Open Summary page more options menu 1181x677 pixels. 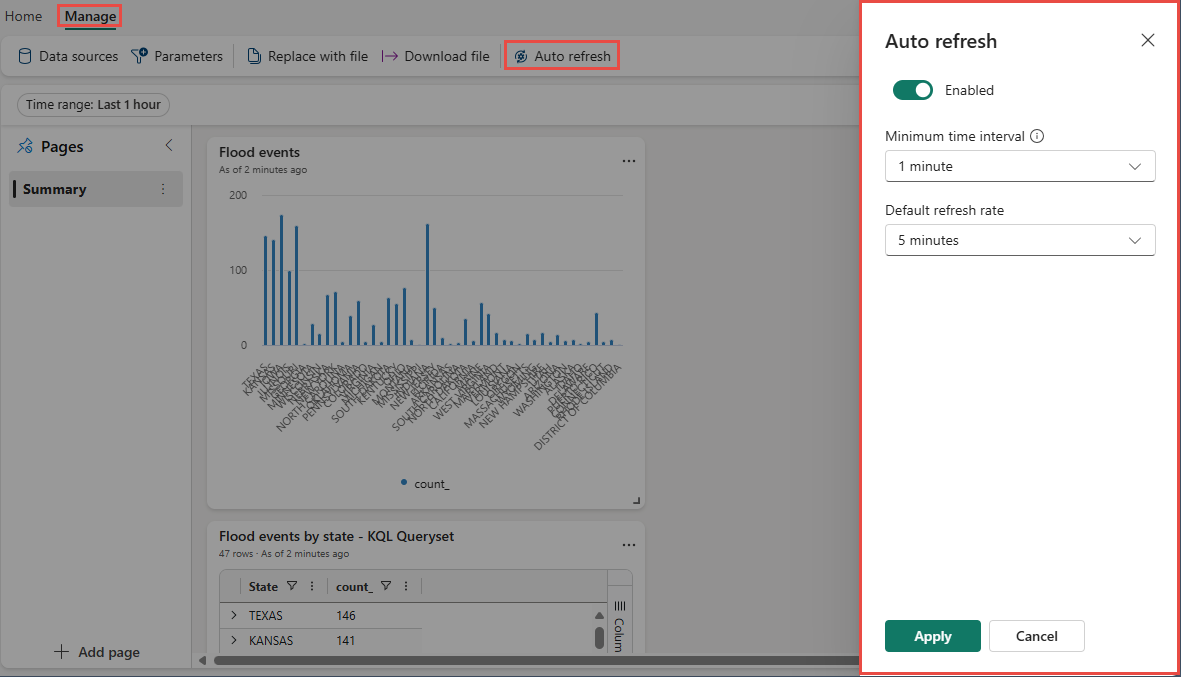(163, 189)
